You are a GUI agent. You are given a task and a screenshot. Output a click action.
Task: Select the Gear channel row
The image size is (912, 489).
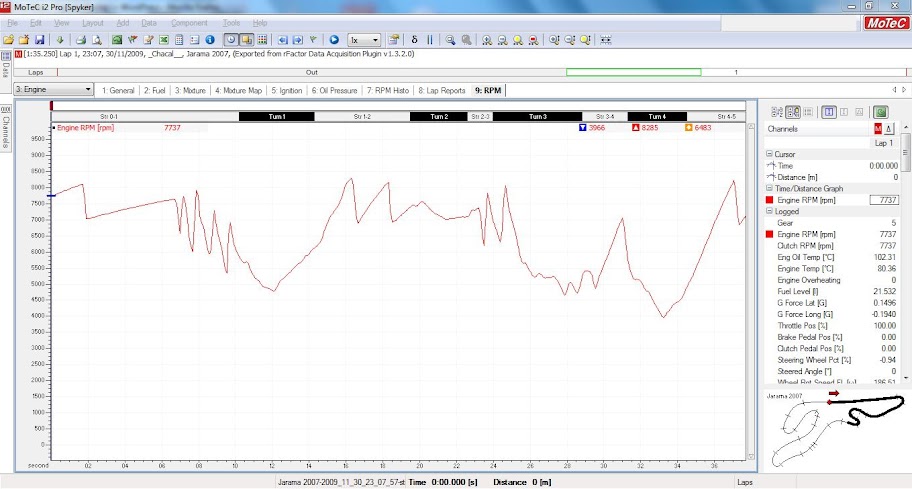[832, 223]
